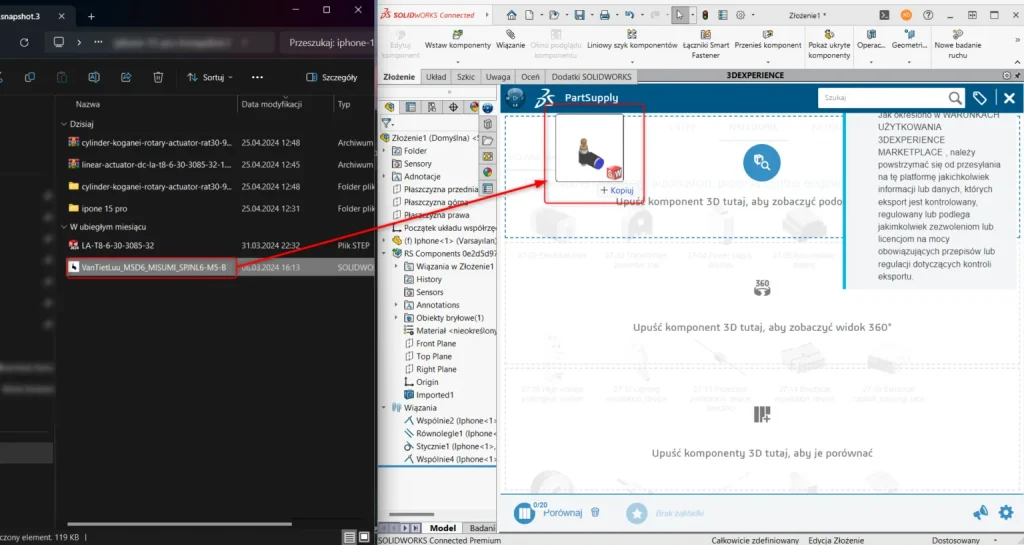Screen dimensions: 1024x545
Task: Click Data modyfikacji column header
Action: [x=271, y=104]
